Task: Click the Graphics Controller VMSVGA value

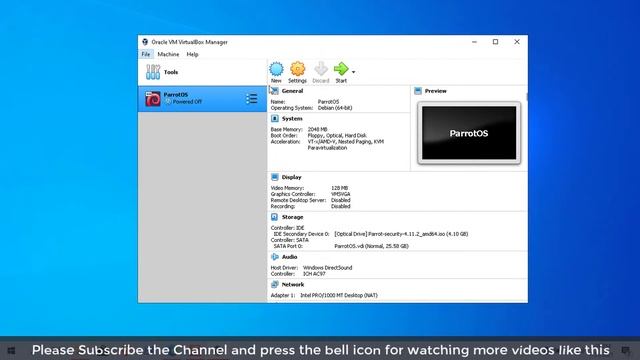Action: [x=341, y=194]
